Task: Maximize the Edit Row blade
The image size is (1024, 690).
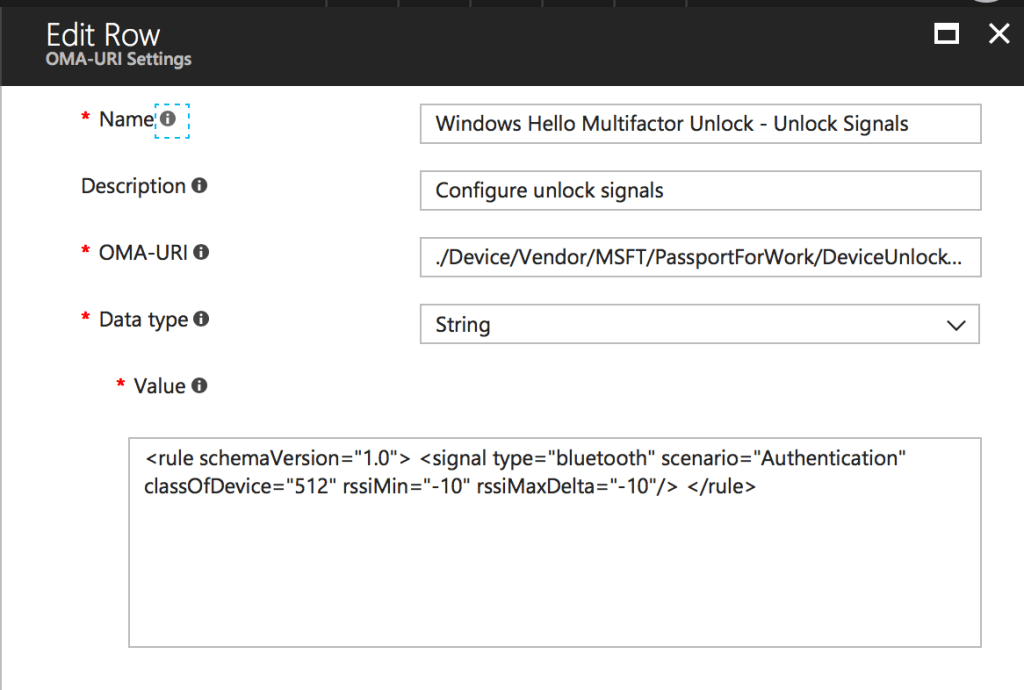Action: [x=946, y=34]
